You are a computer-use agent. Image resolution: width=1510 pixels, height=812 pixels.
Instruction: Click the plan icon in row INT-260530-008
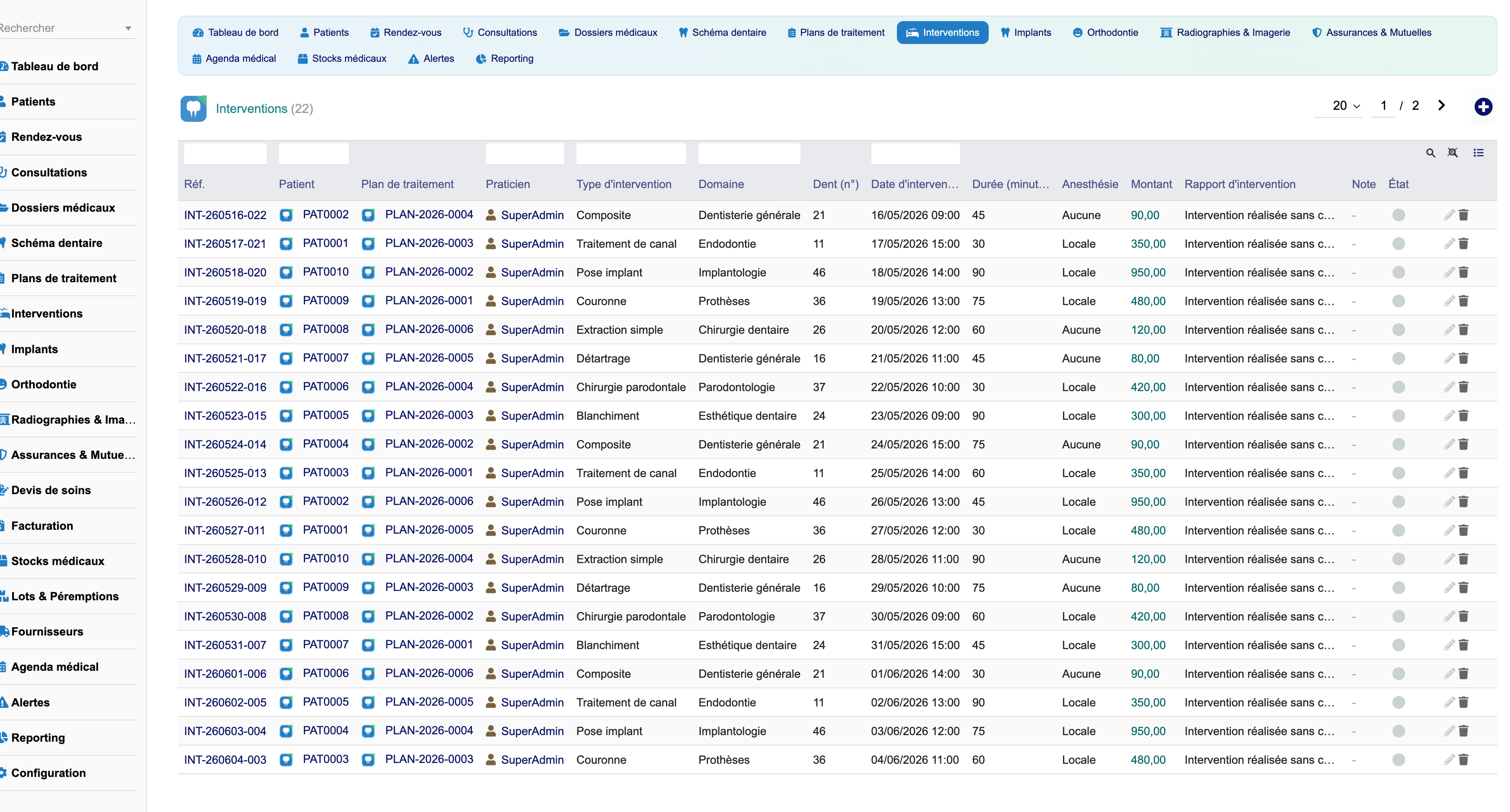click(368, 616)
